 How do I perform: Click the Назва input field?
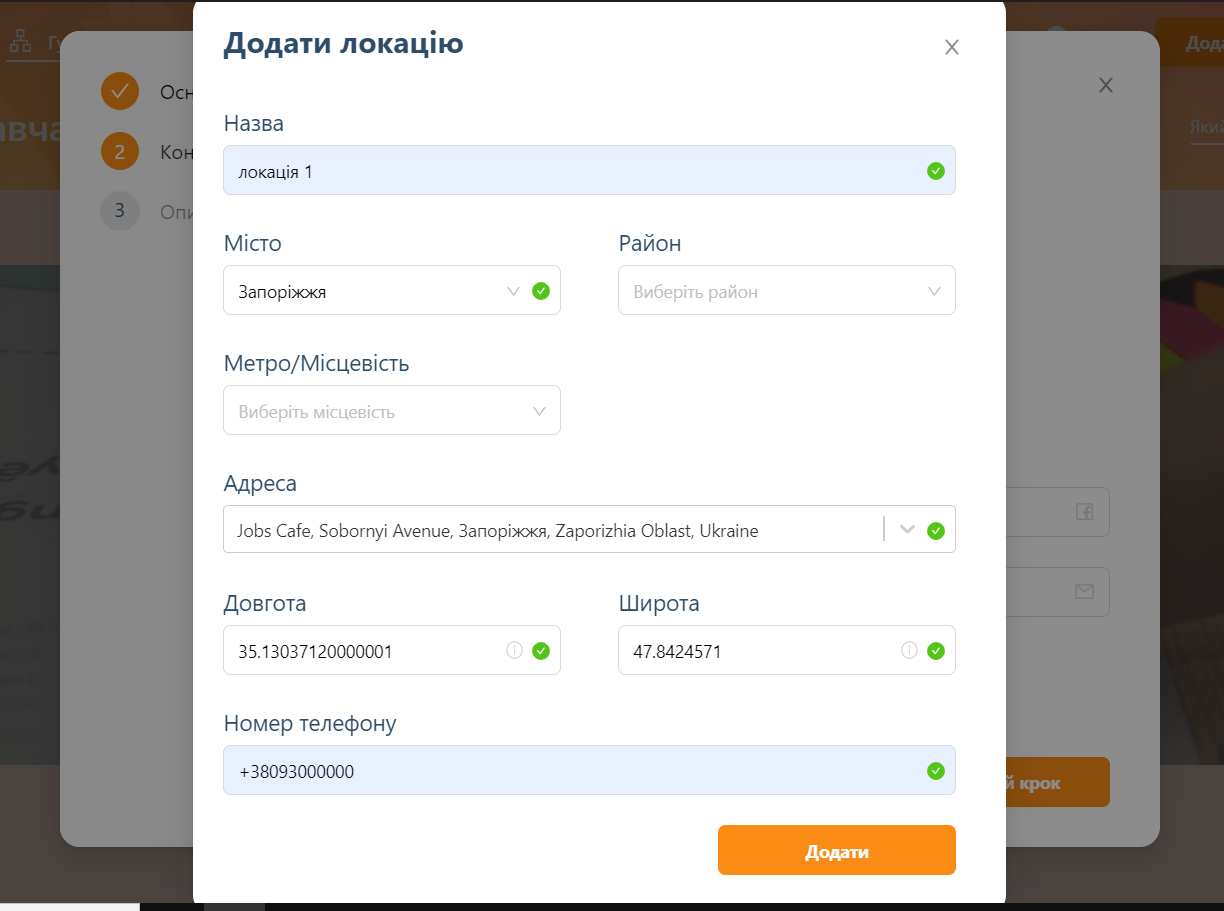pyautogui.click(x=589, y=170)
